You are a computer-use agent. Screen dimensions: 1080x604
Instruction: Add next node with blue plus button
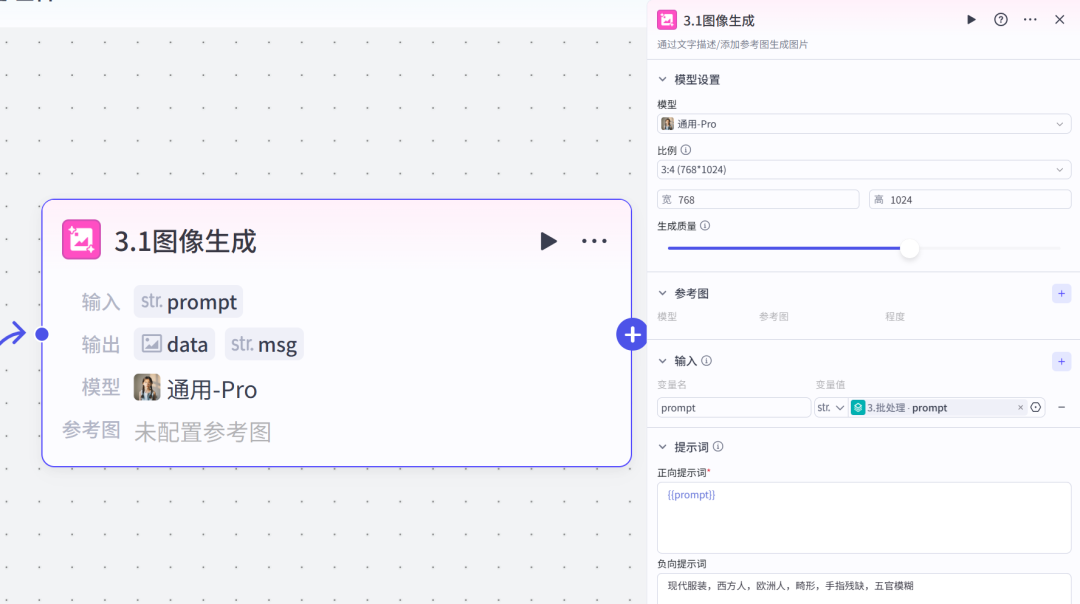coord(632,335)
